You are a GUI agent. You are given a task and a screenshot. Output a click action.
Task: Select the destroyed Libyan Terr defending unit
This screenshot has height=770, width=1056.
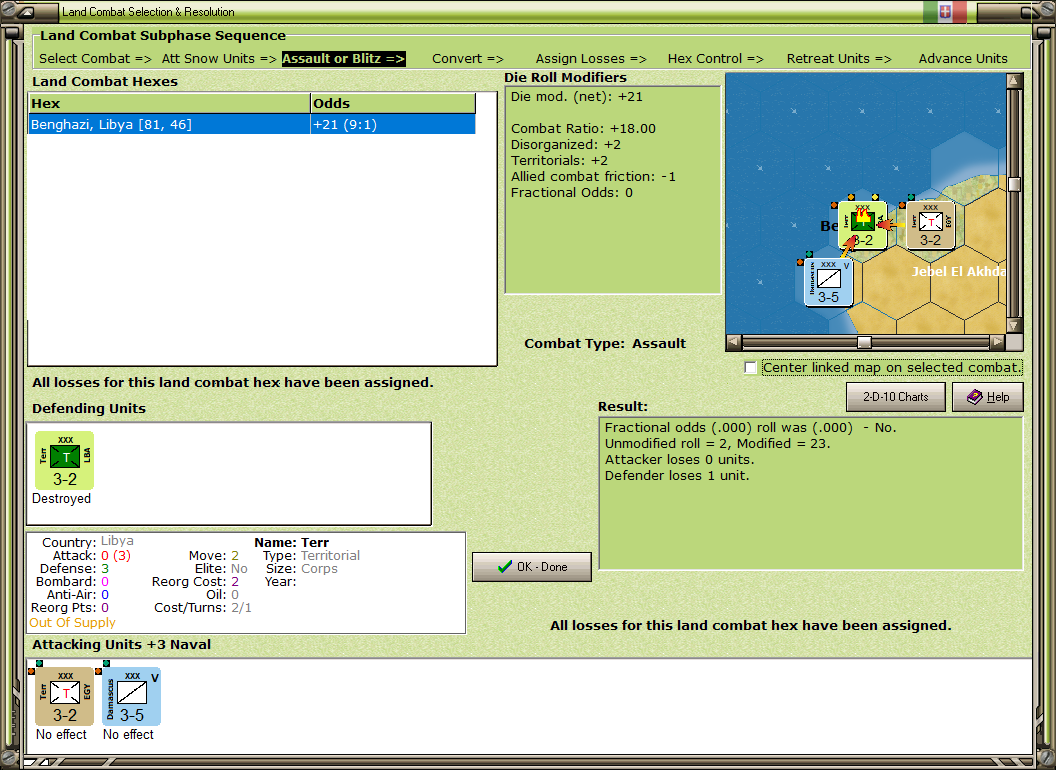coord(65,461)
